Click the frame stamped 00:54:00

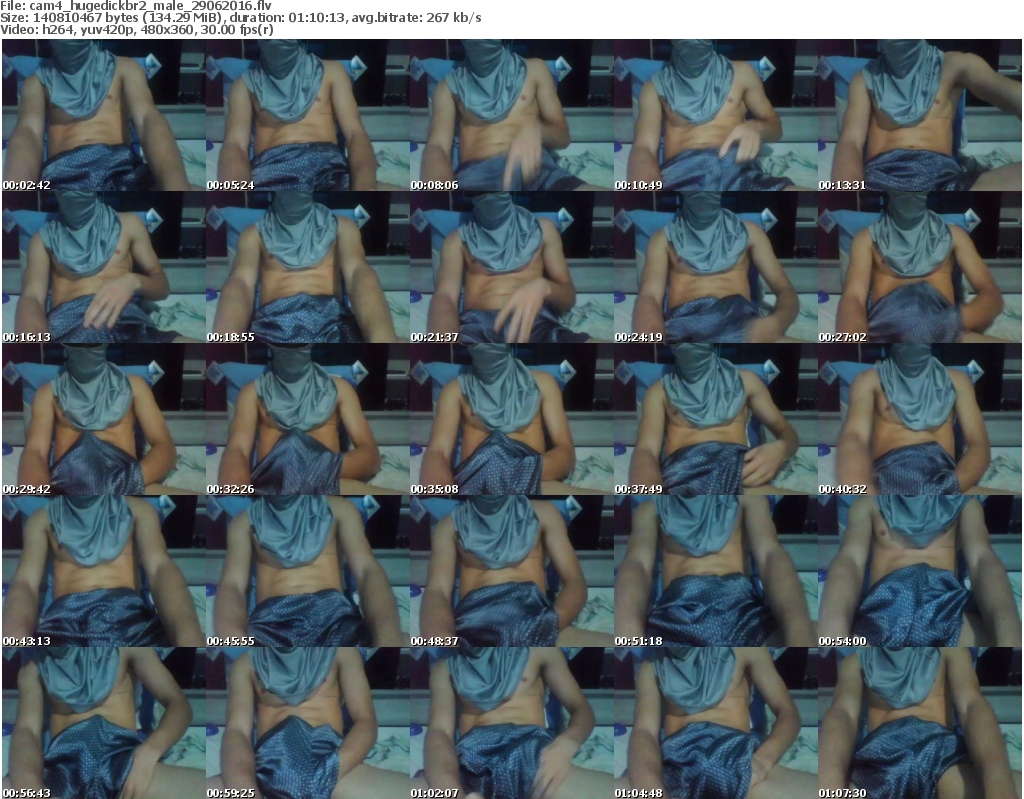coord(920,571)
